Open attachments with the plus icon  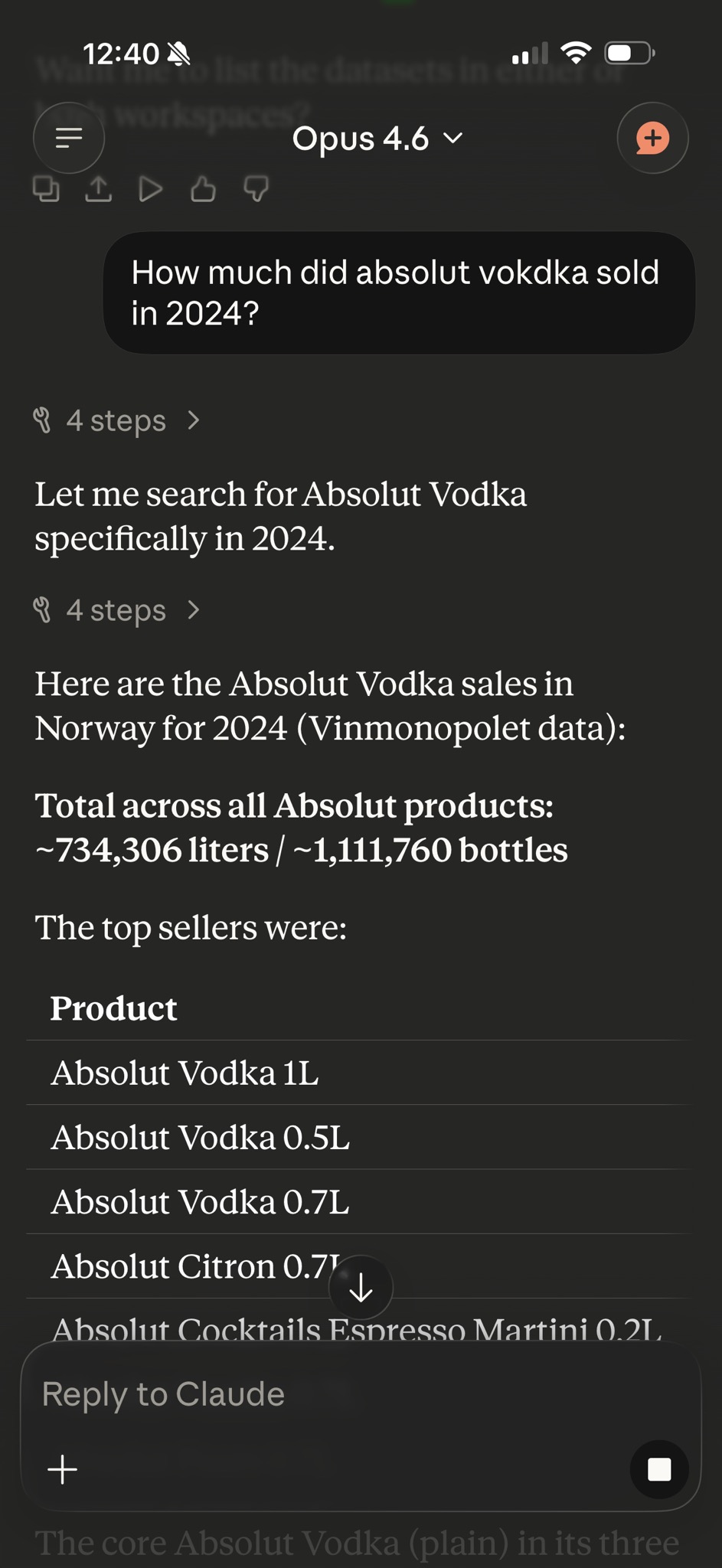pos(63,1469)
